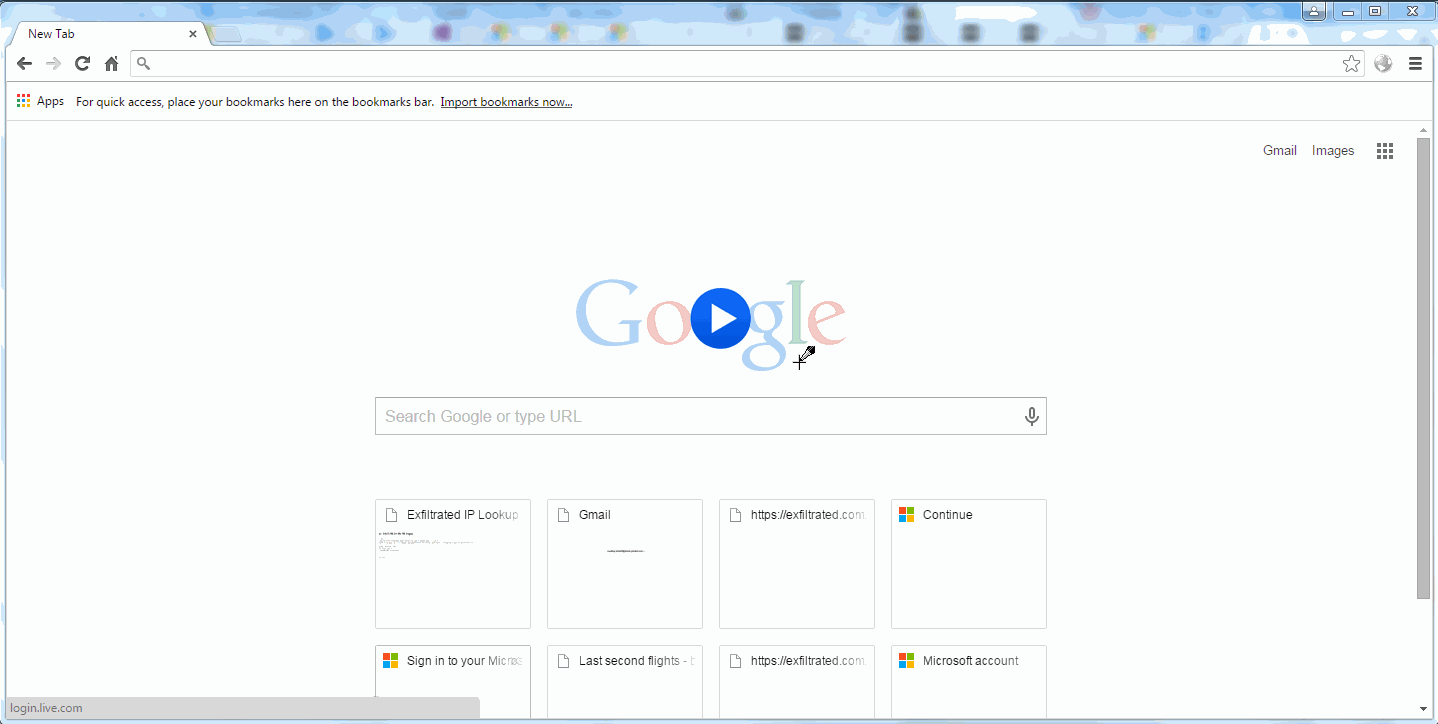
Task: Click the forward navigation arrow
Action: coord(53,64)
